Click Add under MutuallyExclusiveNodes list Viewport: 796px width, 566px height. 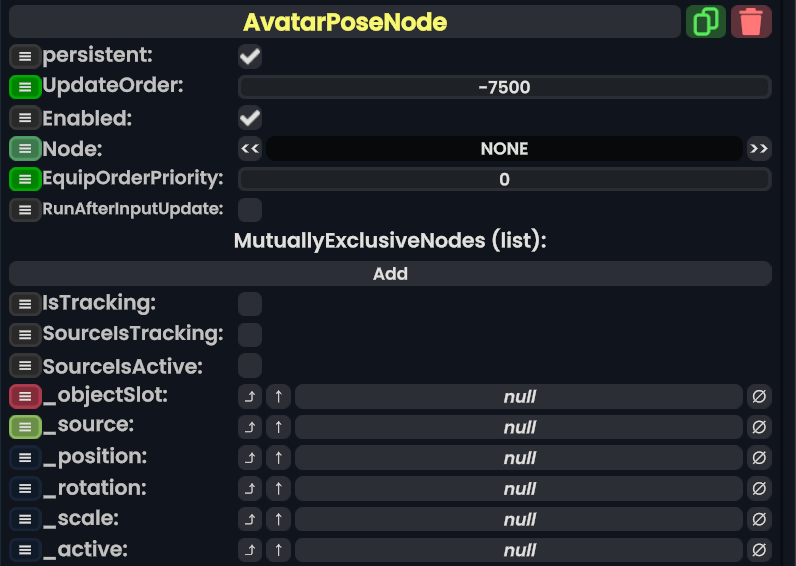click(x=390, y=273)
